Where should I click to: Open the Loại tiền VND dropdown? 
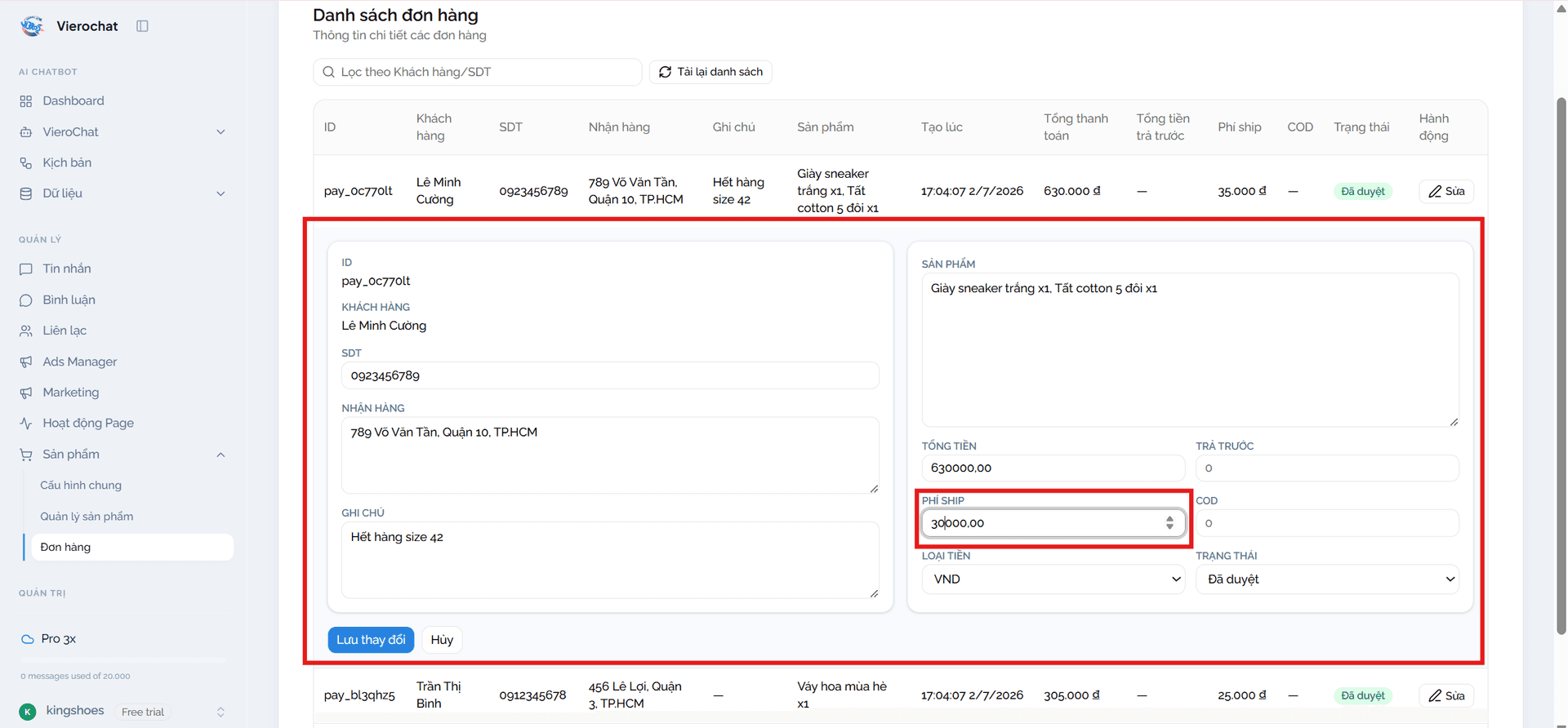pos(1053,579)
